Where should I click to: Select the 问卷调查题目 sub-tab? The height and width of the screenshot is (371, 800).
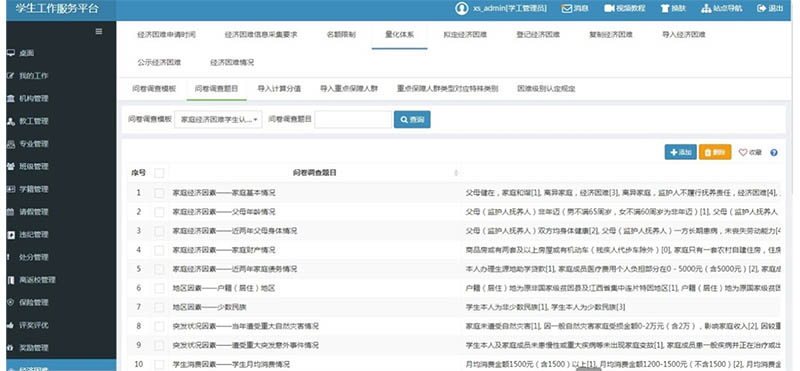(x=217, y=89)
